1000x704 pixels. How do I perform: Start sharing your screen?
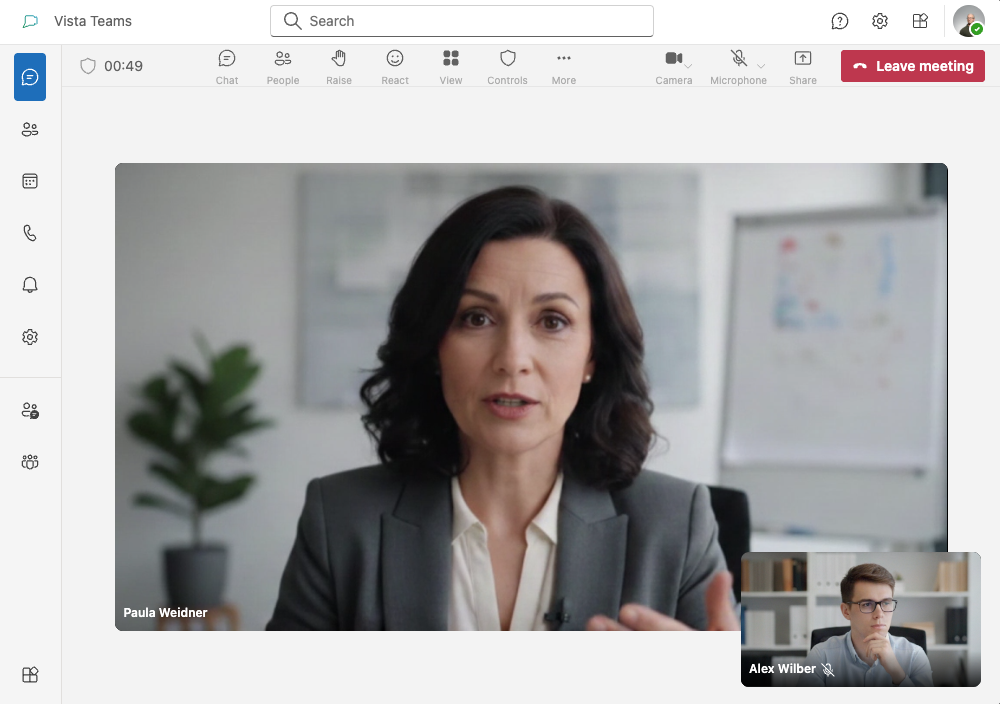click(803, 65)
